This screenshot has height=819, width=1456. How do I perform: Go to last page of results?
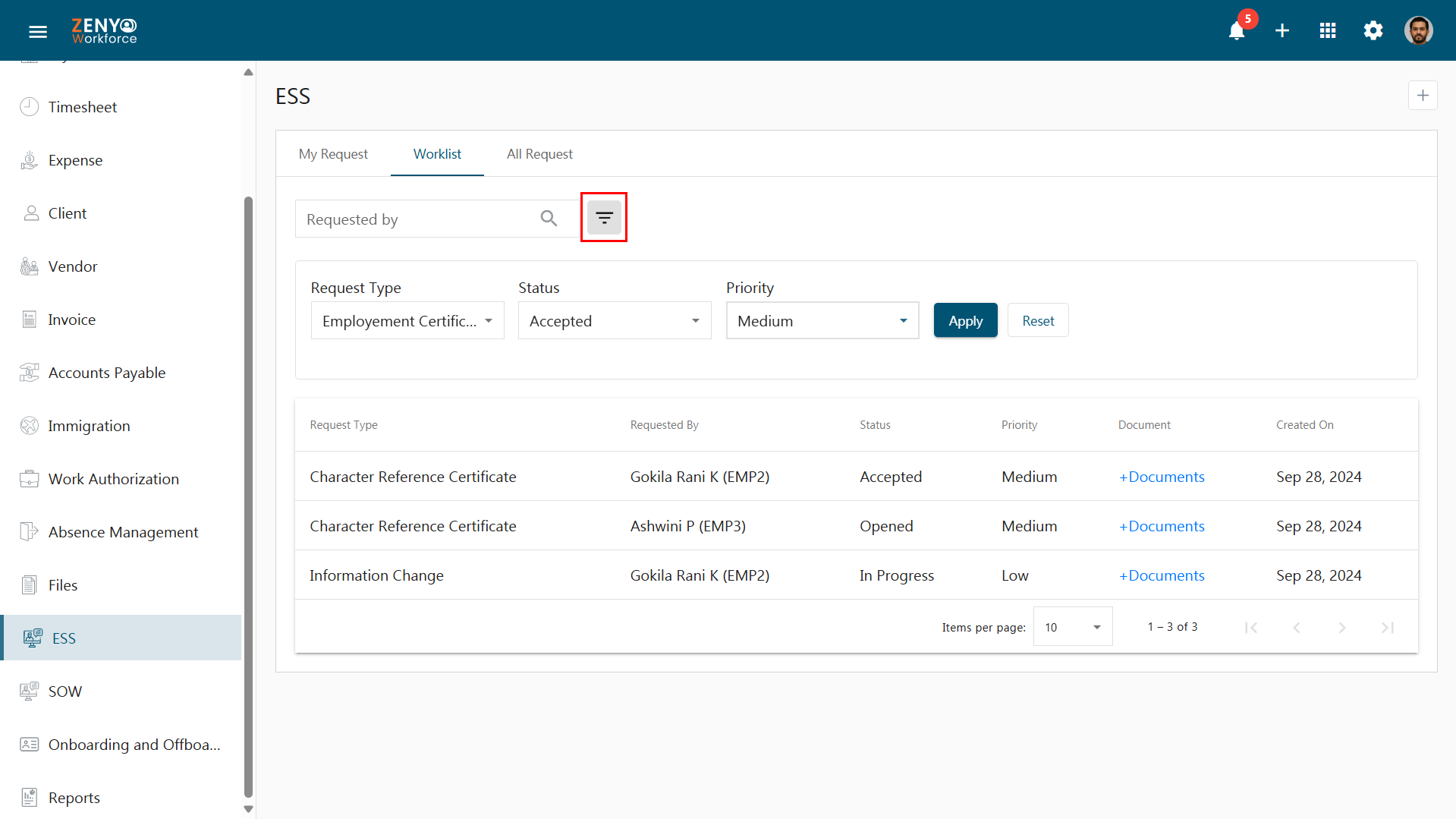tap(1388, 628)
